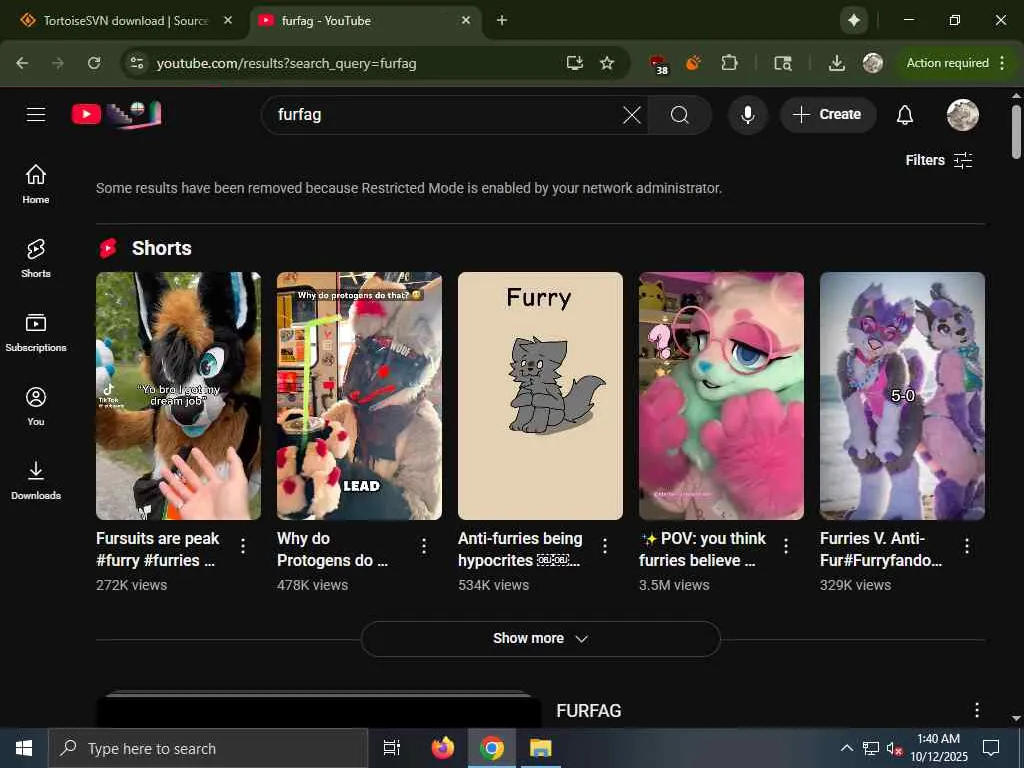Open Extensions puzzle menu

pos(729,63)
